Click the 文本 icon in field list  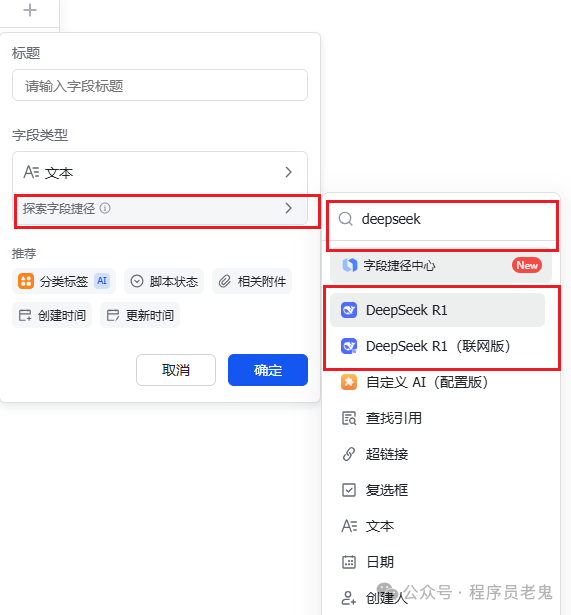tap(349, 526)
